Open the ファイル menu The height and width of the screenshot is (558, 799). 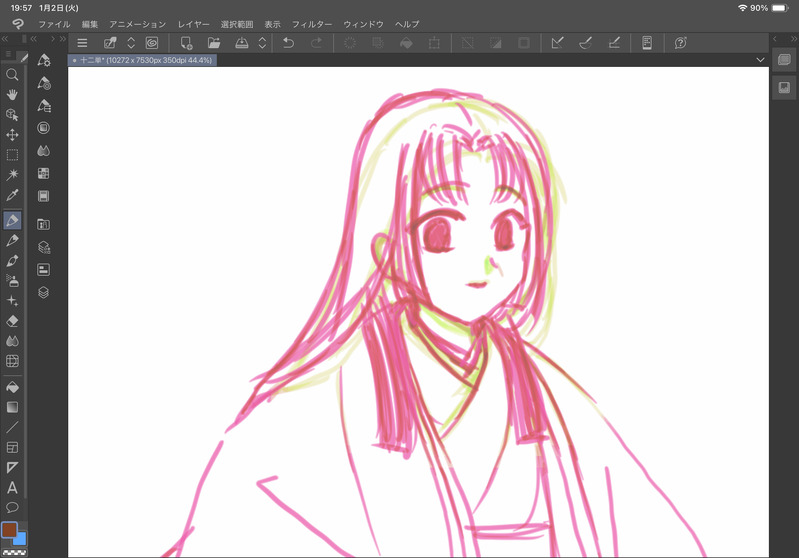click(x=55, y=24)
